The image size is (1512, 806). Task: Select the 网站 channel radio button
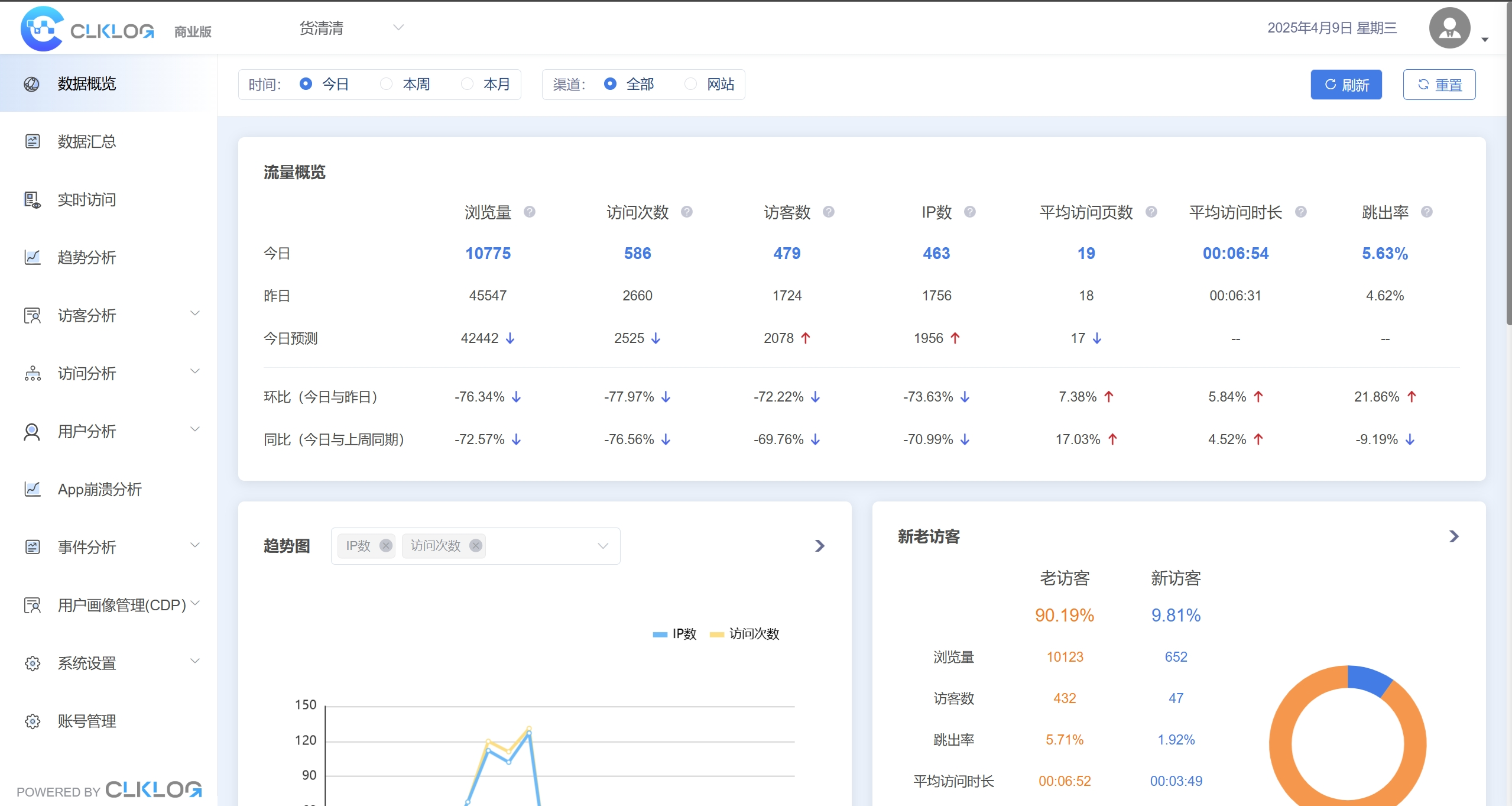tap(690, 84)
